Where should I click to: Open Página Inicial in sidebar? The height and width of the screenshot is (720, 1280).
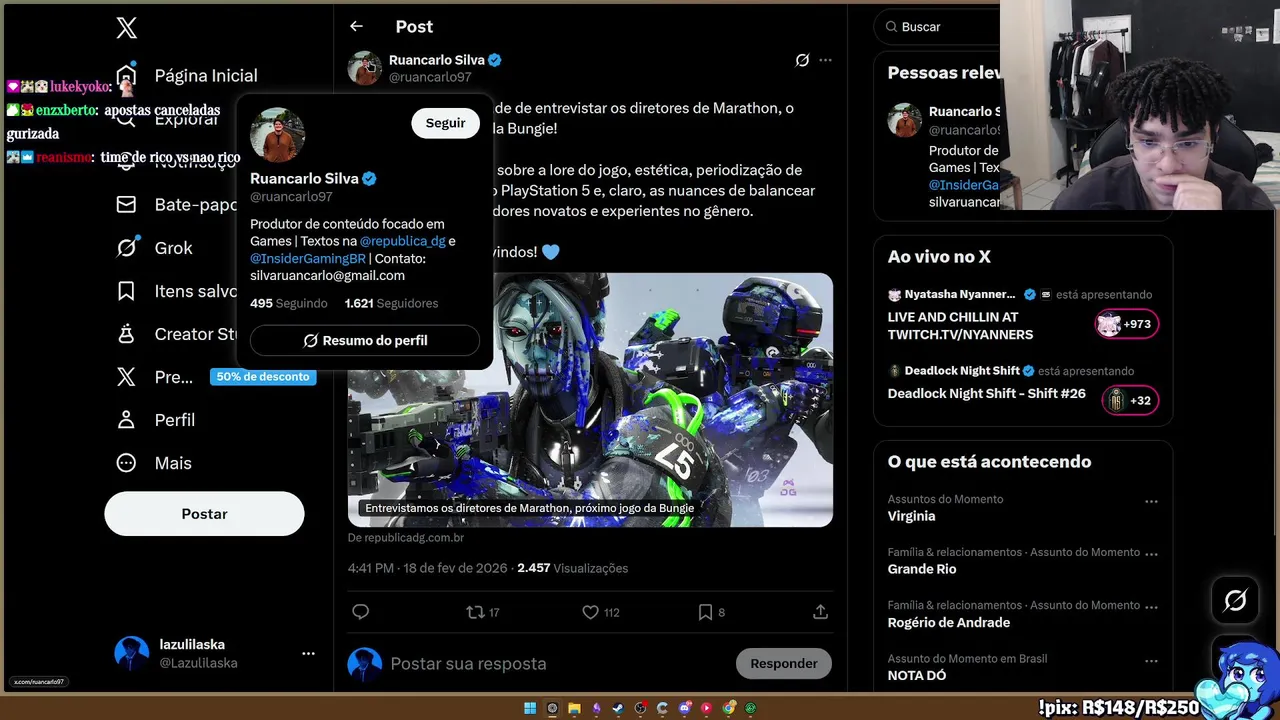coord(186,75)
